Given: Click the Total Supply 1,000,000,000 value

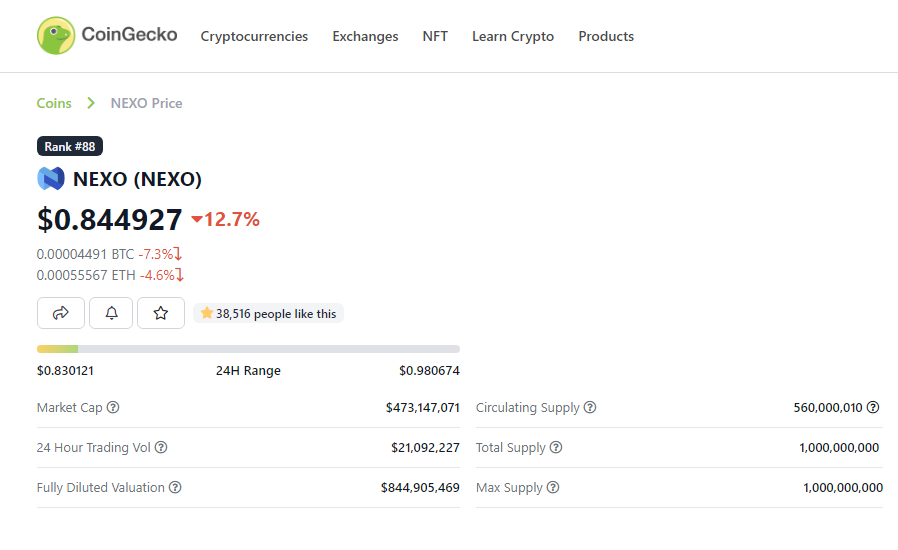Looking at the screenshot, I should pos(839,447).
